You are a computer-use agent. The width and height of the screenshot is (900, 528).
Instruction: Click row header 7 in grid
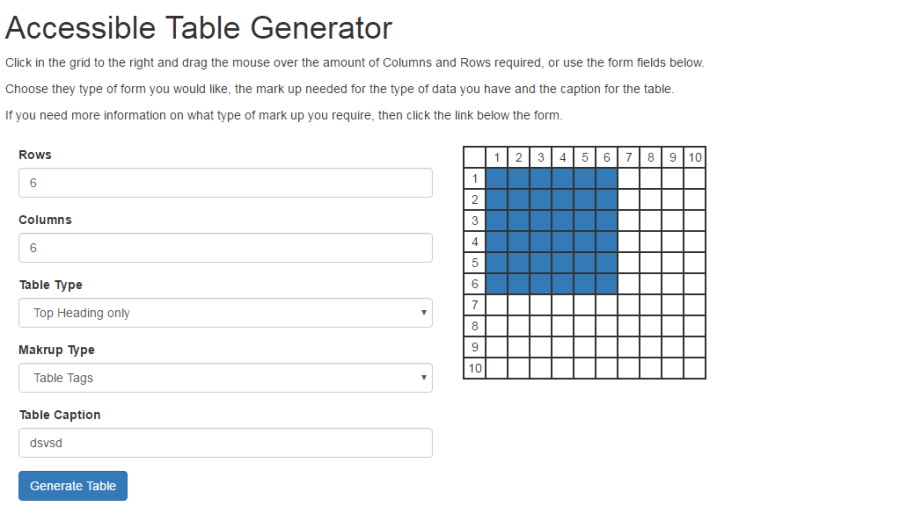pos(475,304)
